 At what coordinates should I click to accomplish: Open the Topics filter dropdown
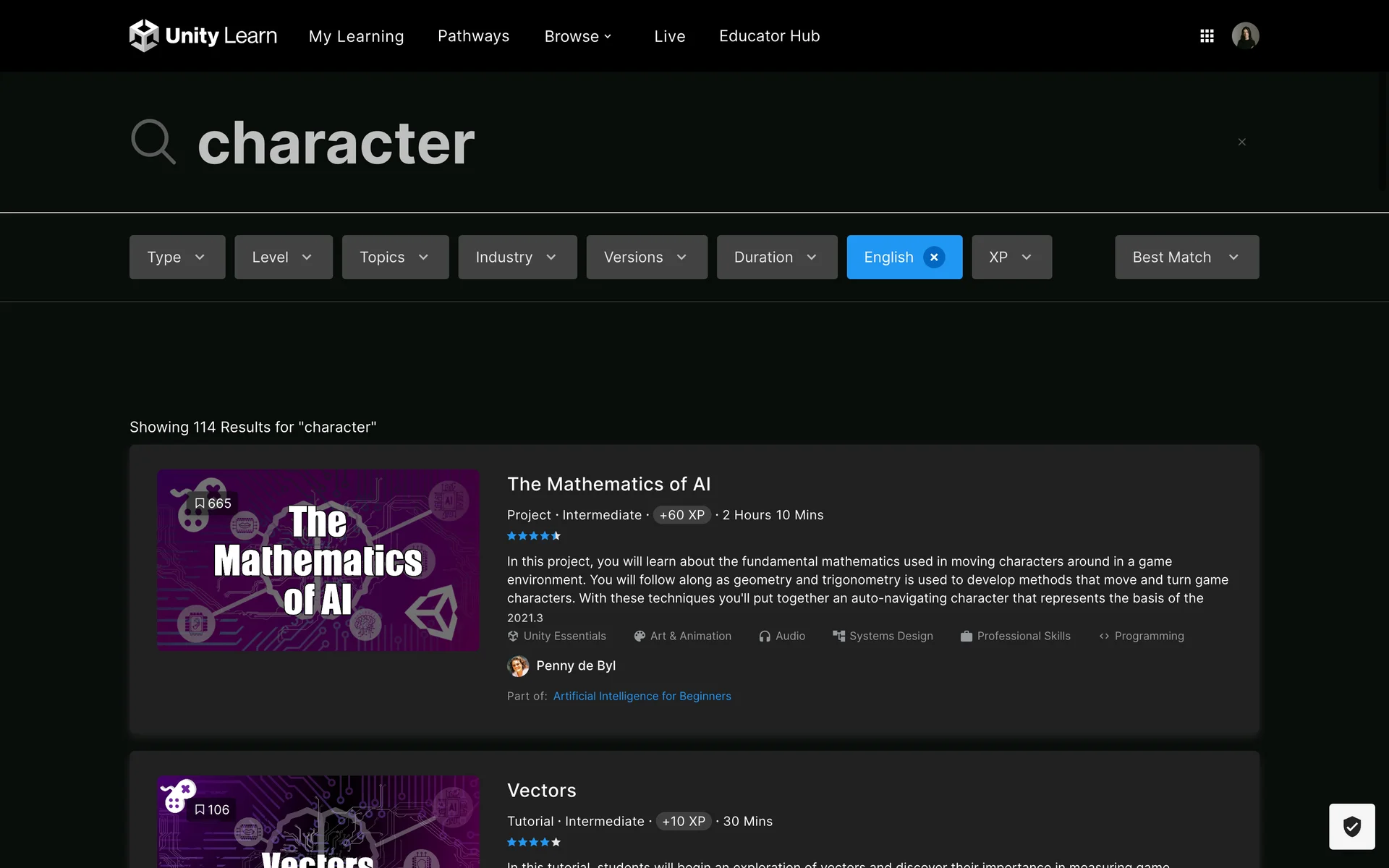click(395, 257)
